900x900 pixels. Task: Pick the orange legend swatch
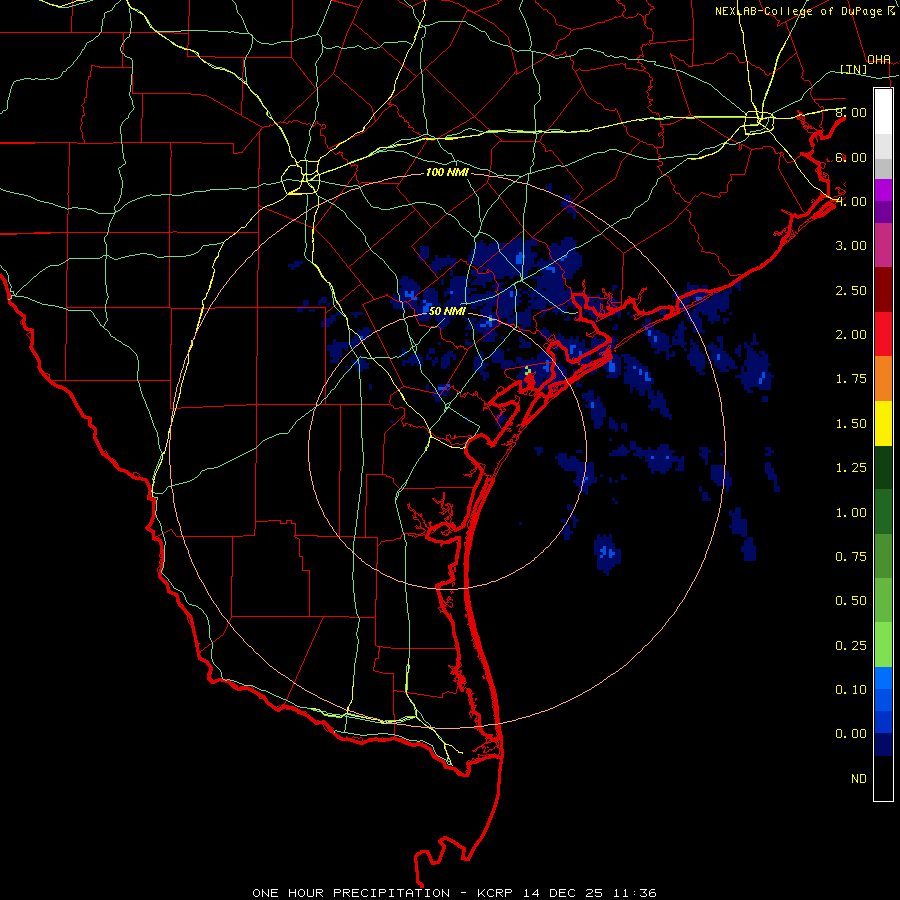883,379
